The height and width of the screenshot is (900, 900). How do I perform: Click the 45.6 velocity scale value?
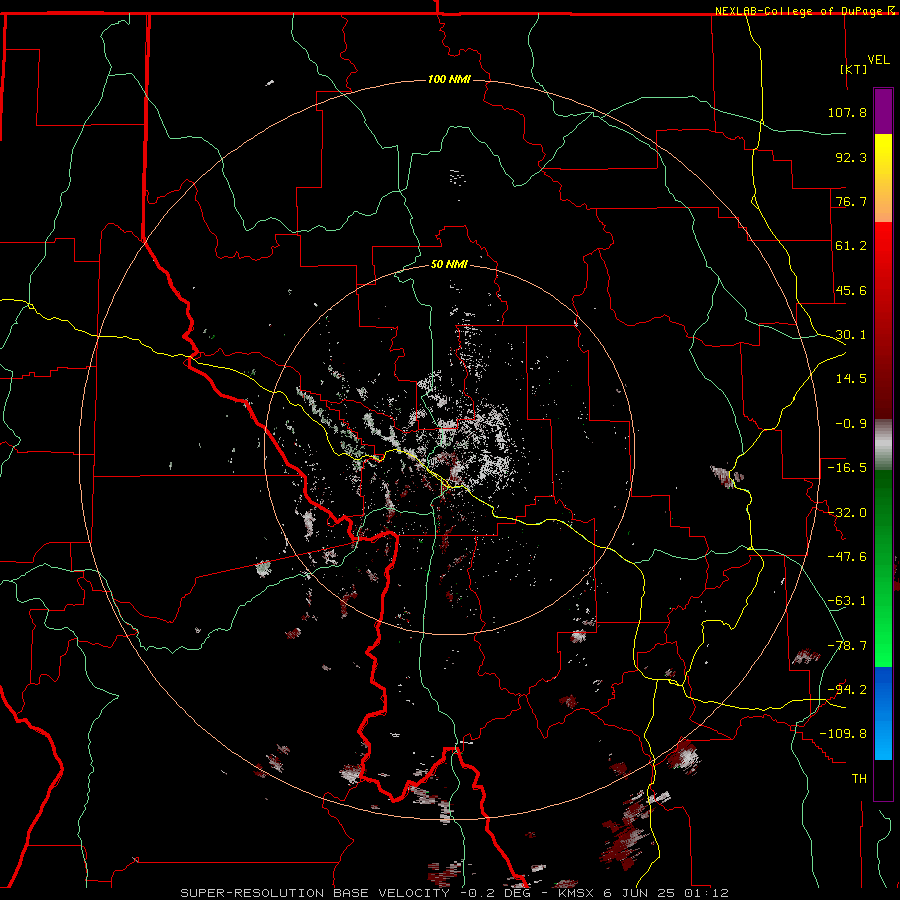tap(851, 290)
